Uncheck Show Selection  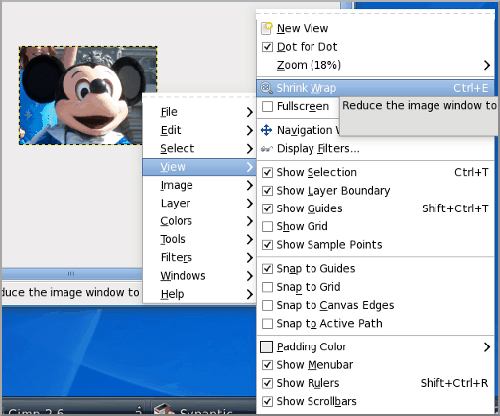[x=267, y=172]
